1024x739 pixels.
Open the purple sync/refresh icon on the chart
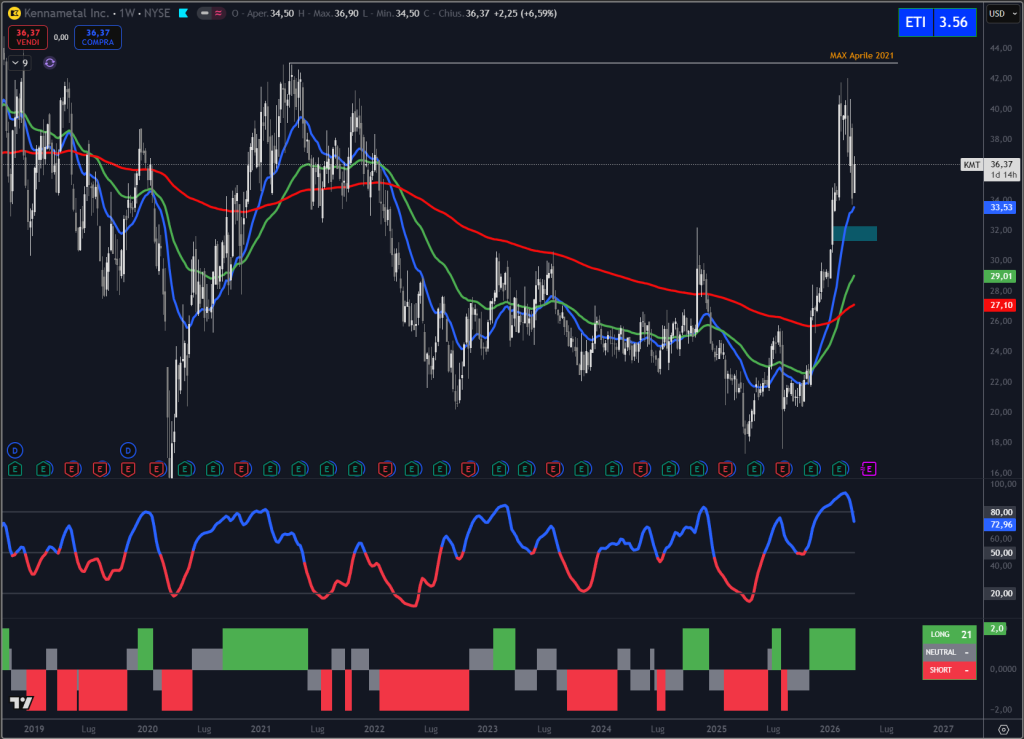pyautogui.click(x=48, y=62)
